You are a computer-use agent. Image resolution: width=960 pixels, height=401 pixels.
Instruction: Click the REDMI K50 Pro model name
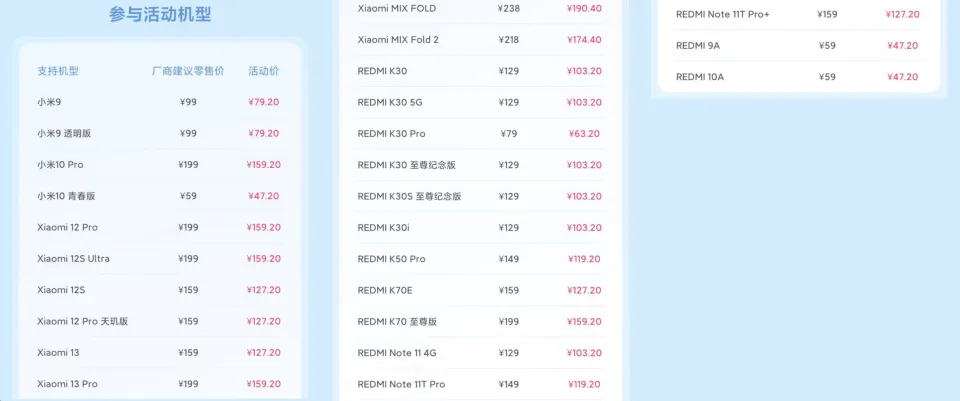click(x=391, y=259)
